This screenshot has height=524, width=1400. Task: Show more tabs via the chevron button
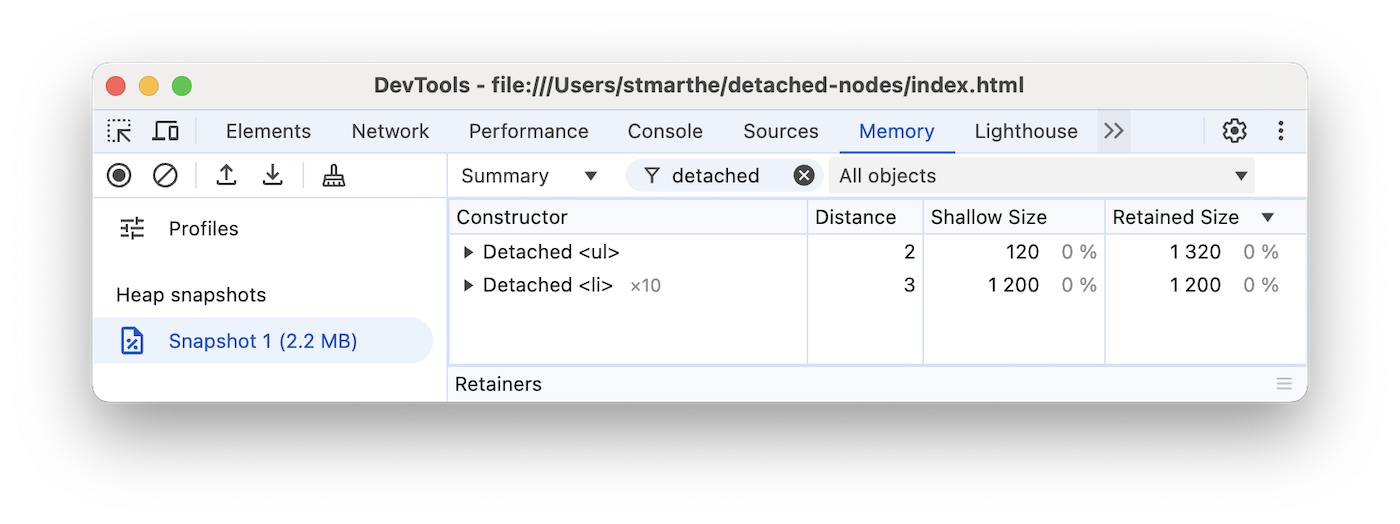[1114, 131]
